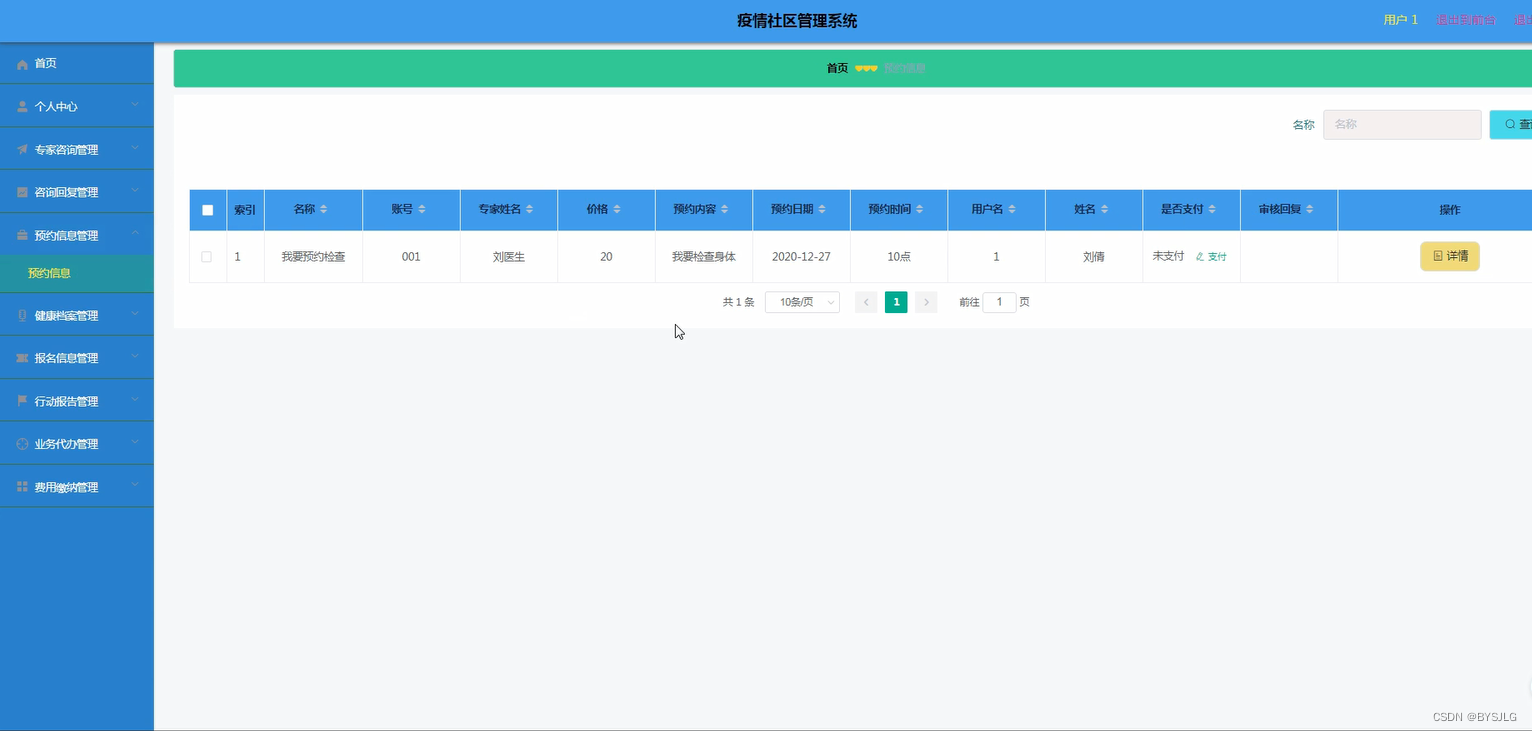
Task: Sort table by 专家姓名 column arrows
Action: pyautogui.click(x=529, y=209)
